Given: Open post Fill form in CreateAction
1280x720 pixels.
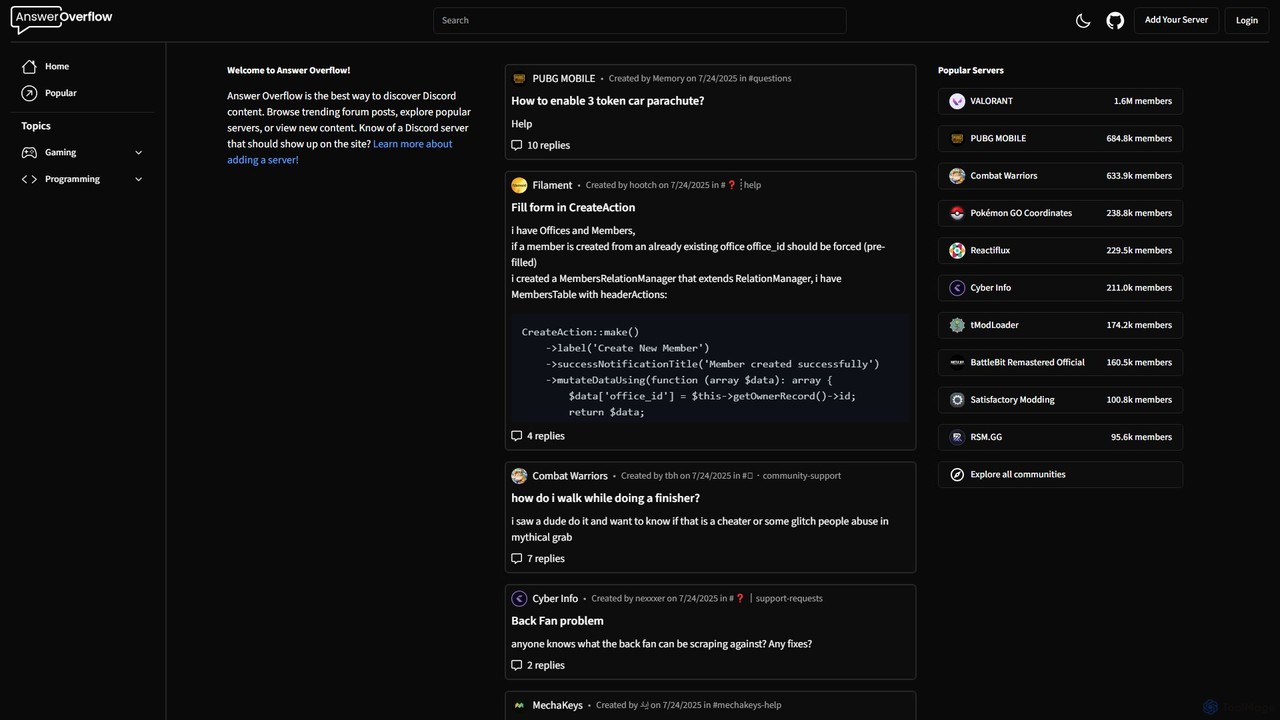Looking at the screenshot, I should pos(573,208).
